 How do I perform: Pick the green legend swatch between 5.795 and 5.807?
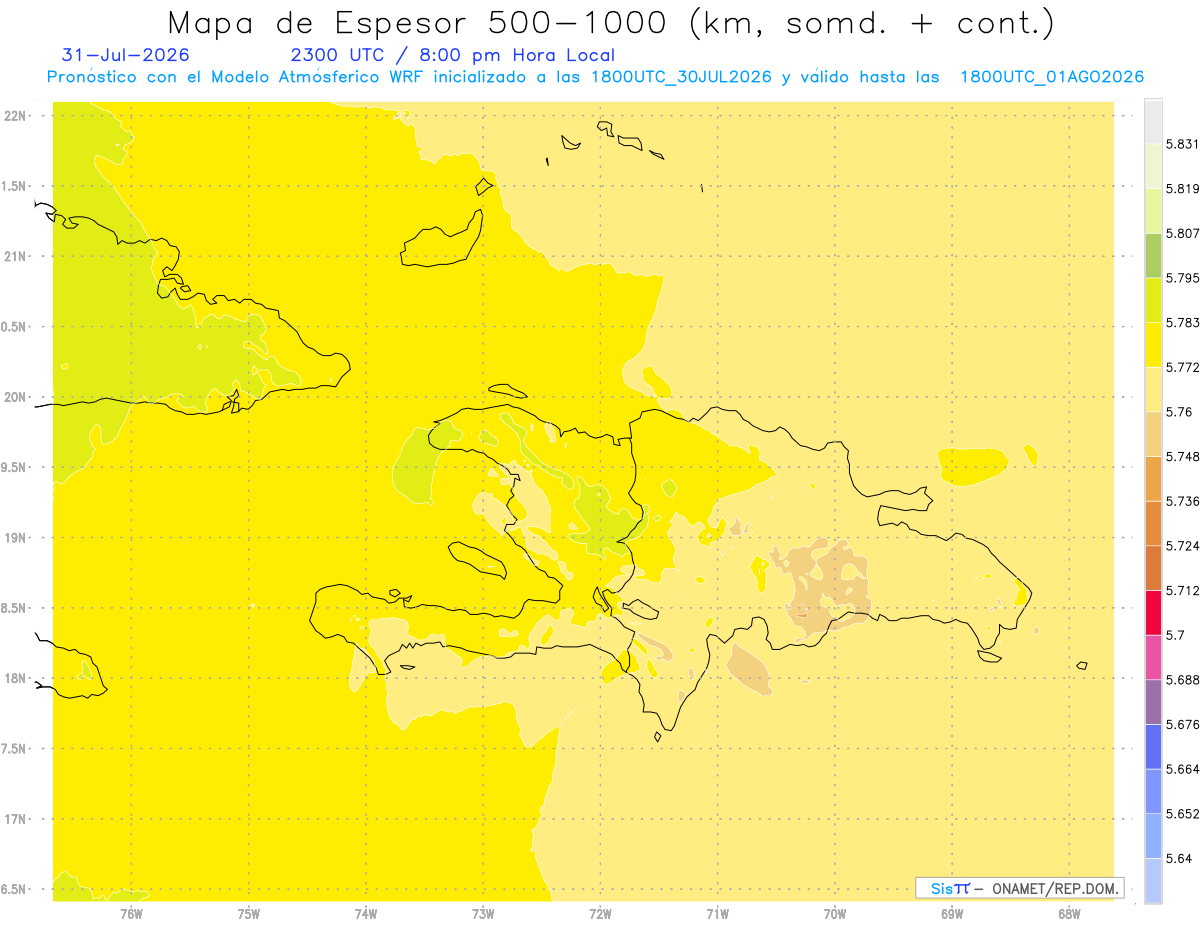coord(1153,256)
